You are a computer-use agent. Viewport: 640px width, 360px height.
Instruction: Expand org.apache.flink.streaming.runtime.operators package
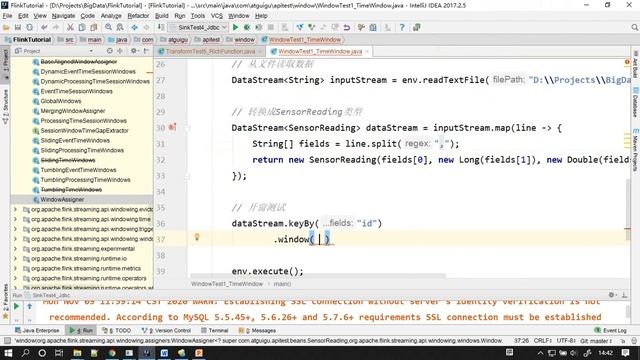click(x=16, y=278)
